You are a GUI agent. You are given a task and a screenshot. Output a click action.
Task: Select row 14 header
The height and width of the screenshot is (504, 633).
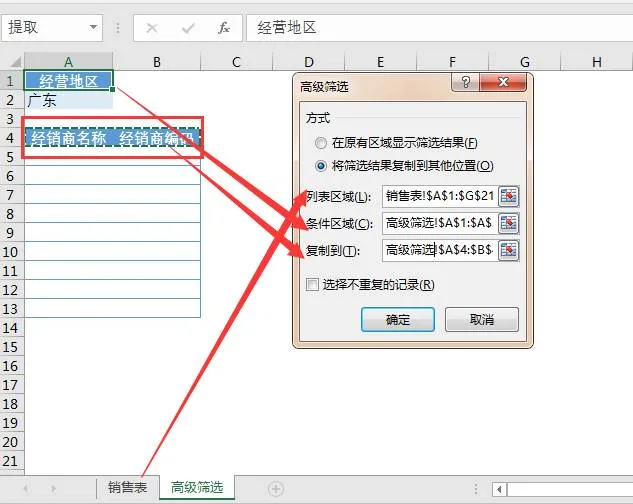click(x=12, y=328)
